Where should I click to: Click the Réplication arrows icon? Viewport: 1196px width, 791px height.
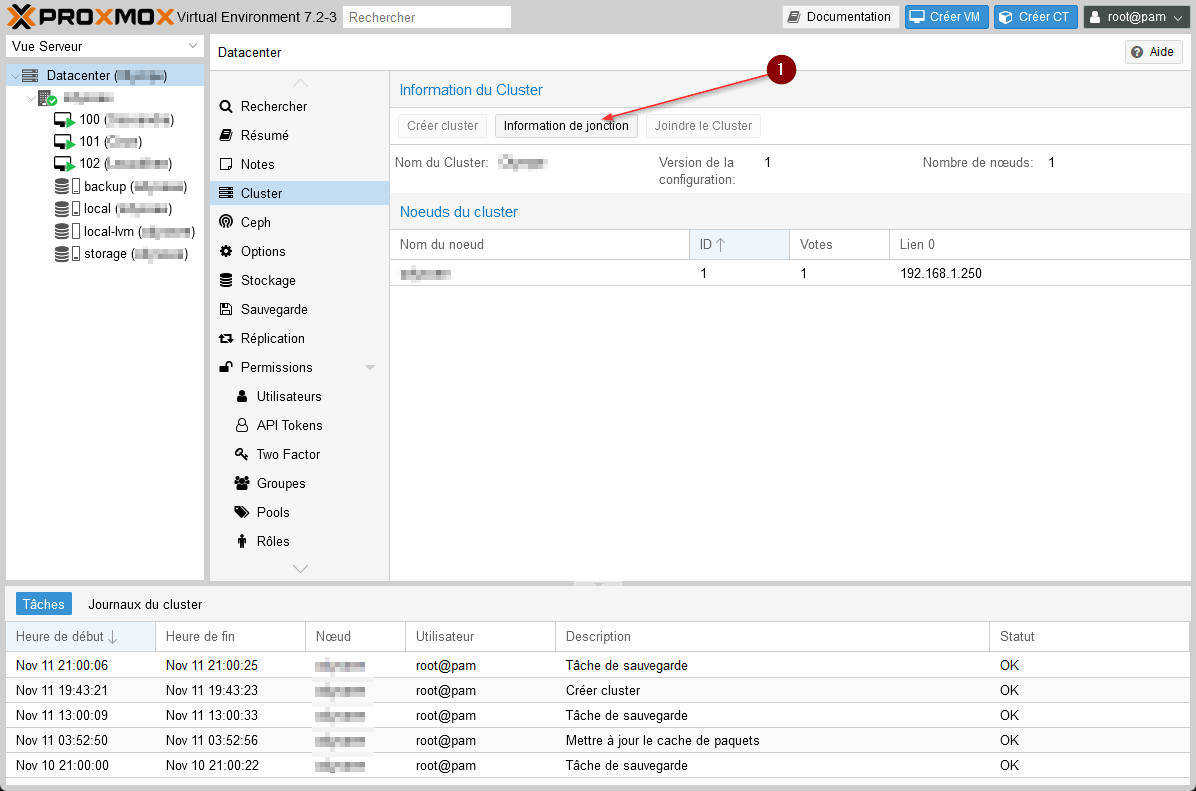pyautogui.click(x=226, y=338)
